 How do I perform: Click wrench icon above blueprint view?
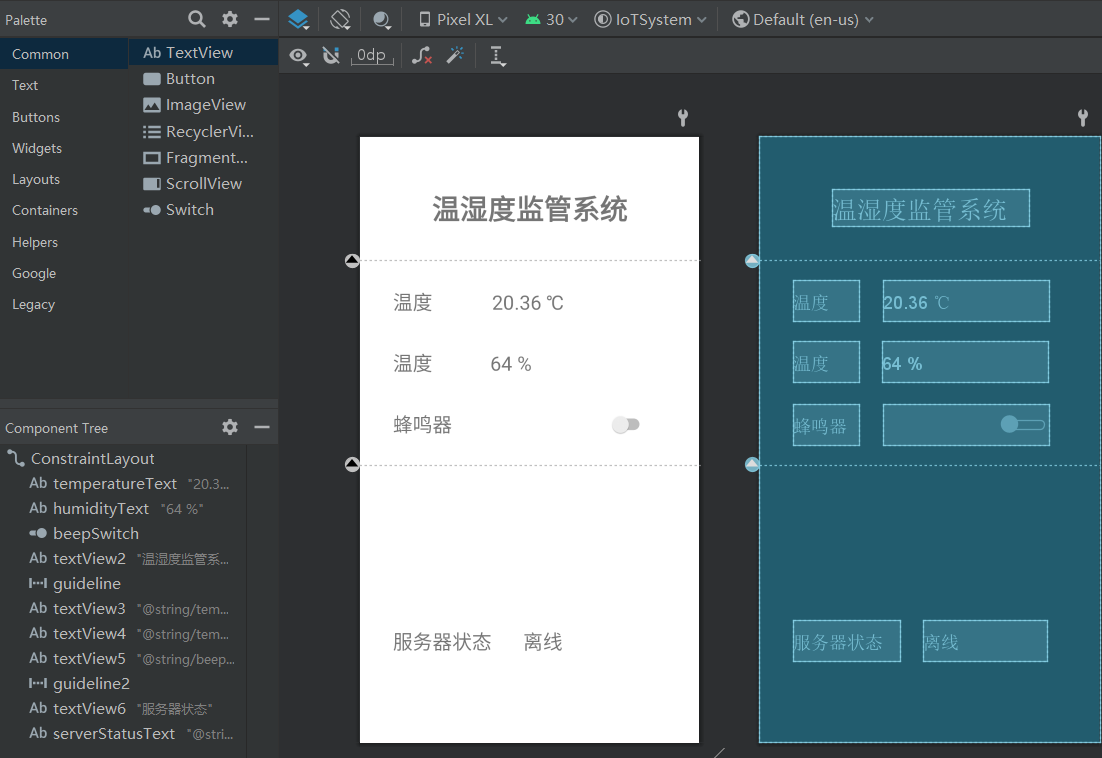click(x=1083, y=117)
